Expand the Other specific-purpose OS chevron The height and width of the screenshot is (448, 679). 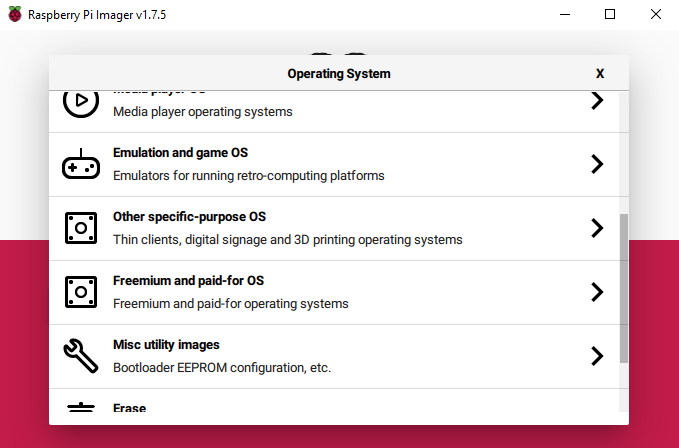[597, 228]
